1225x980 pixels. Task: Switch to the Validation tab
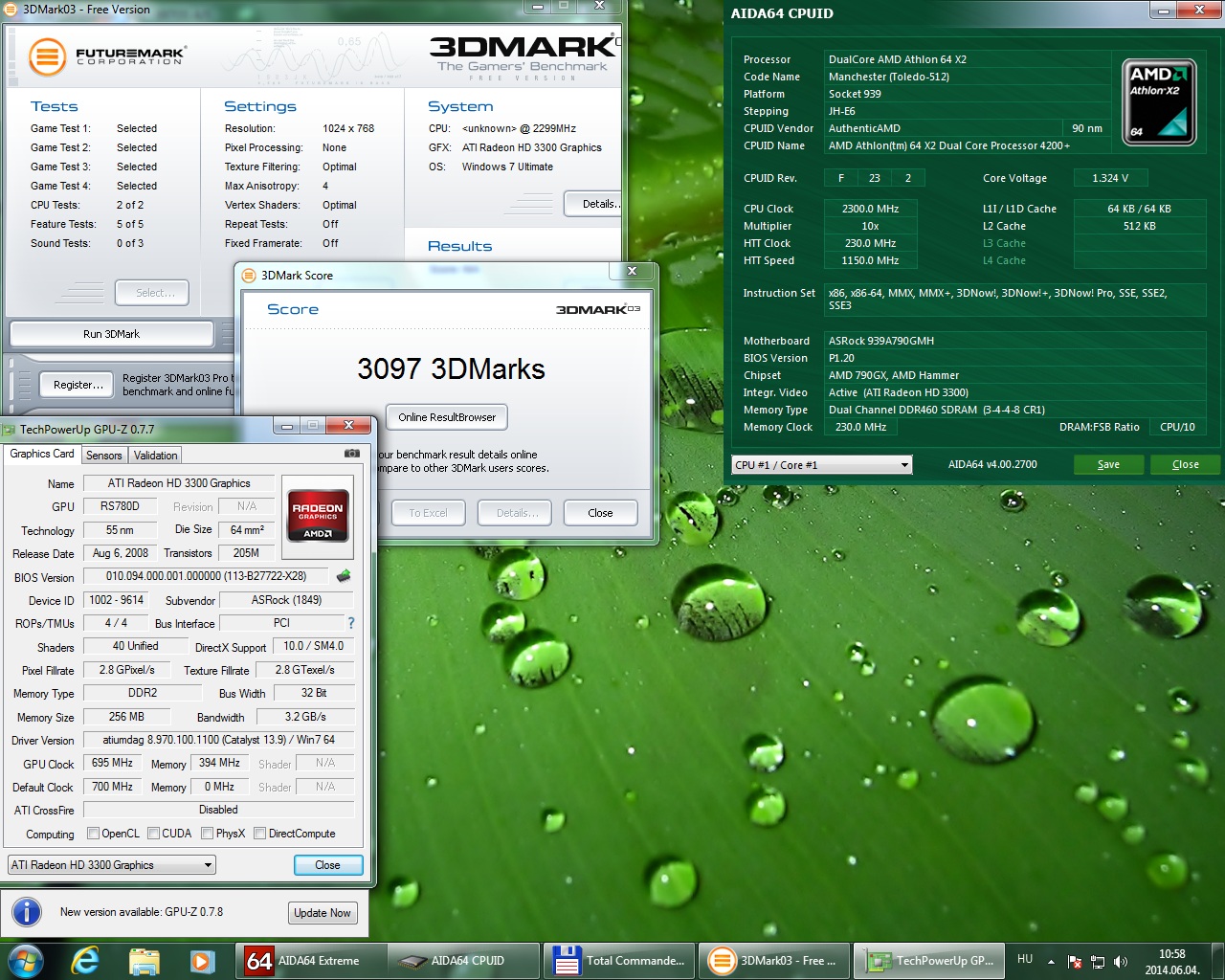point(155,456)
